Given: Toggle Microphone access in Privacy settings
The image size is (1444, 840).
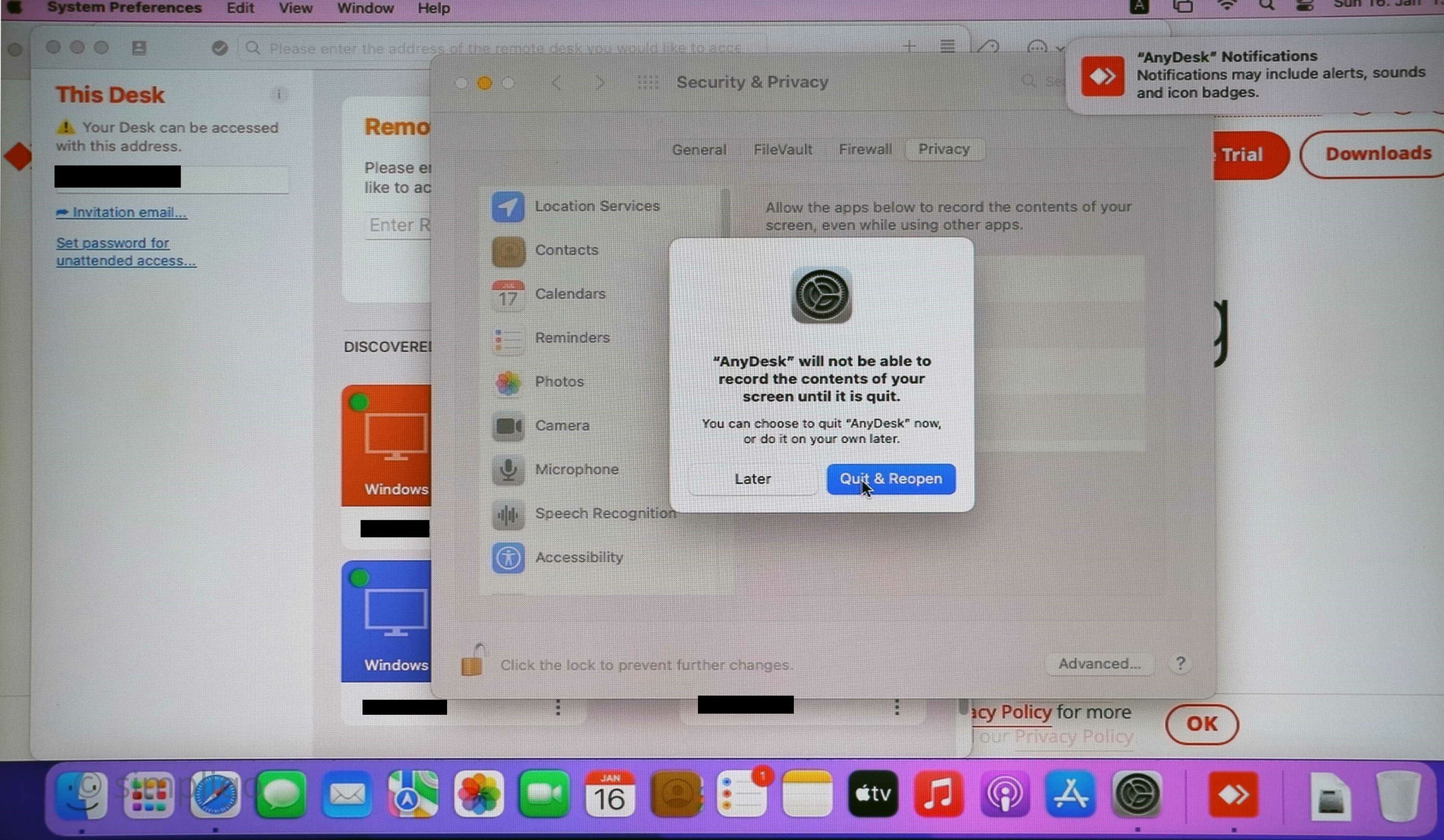Looking at the screenshot, I should (x=577, y=469).
